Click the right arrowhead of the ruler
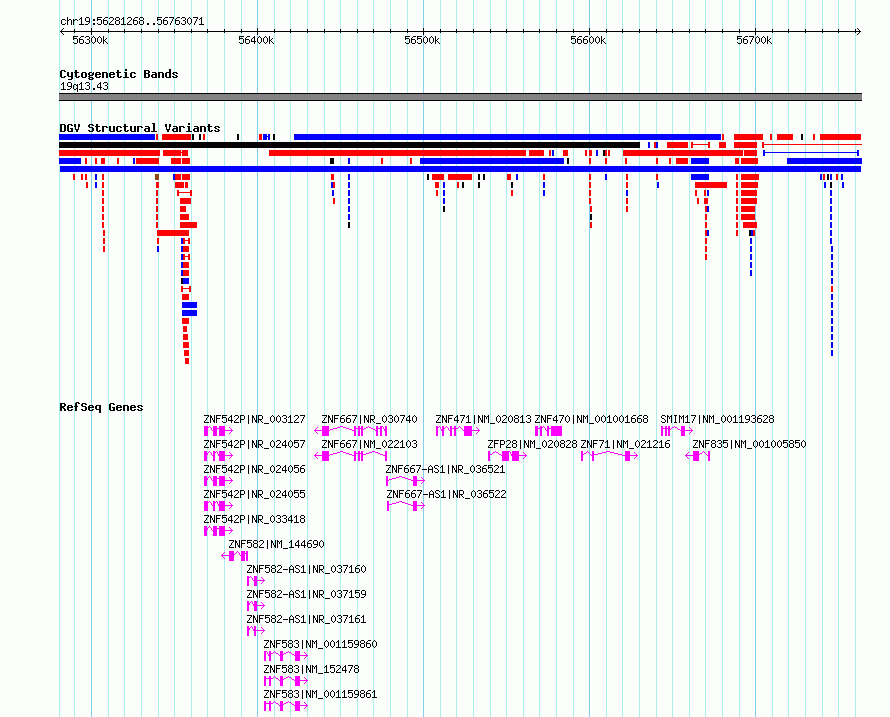This screenshot has width=890, height=717. [858, 32]
